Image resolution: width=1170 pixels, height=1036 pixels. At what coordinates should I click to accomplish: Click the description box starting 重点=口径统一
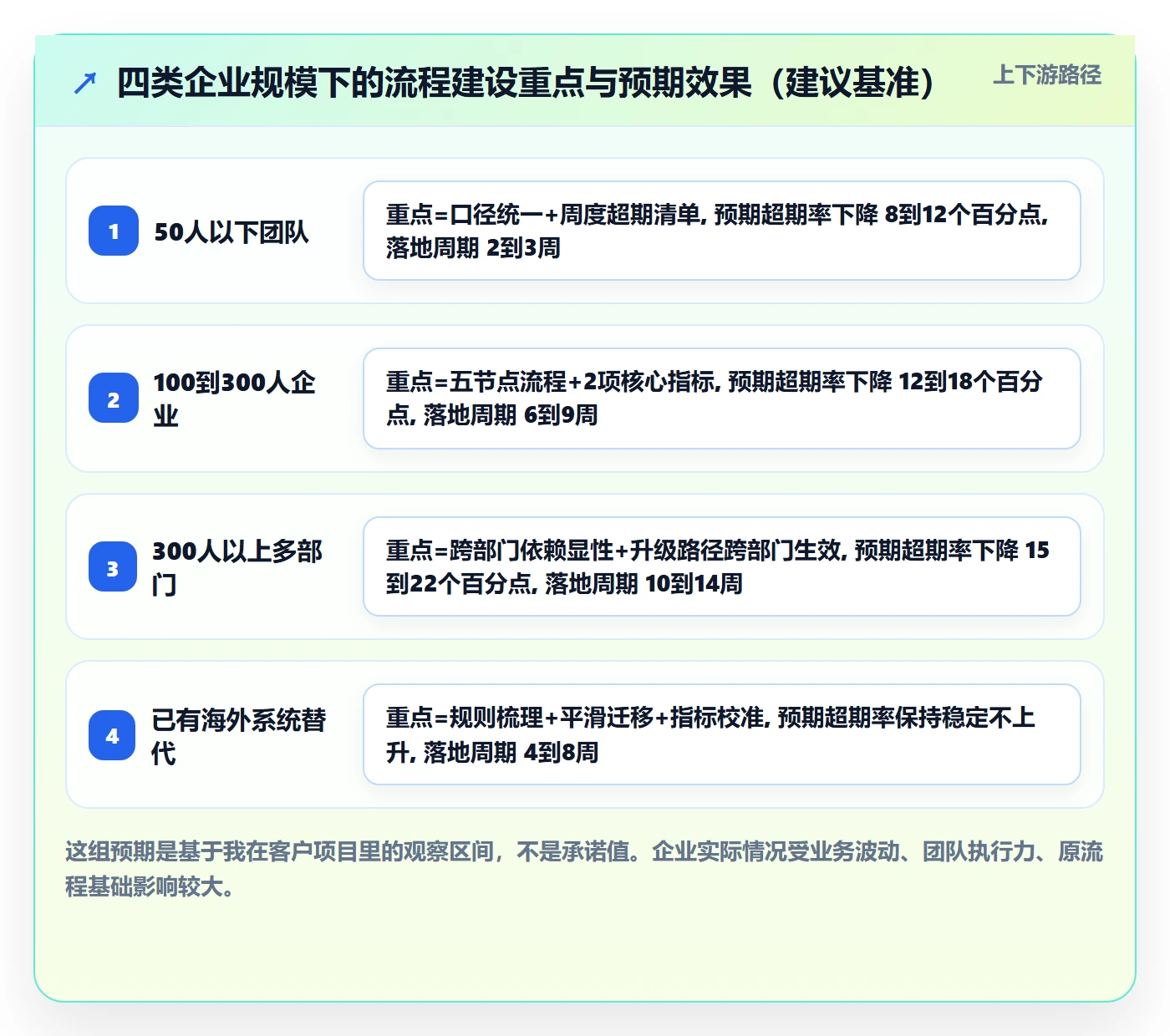click(722, 231)
